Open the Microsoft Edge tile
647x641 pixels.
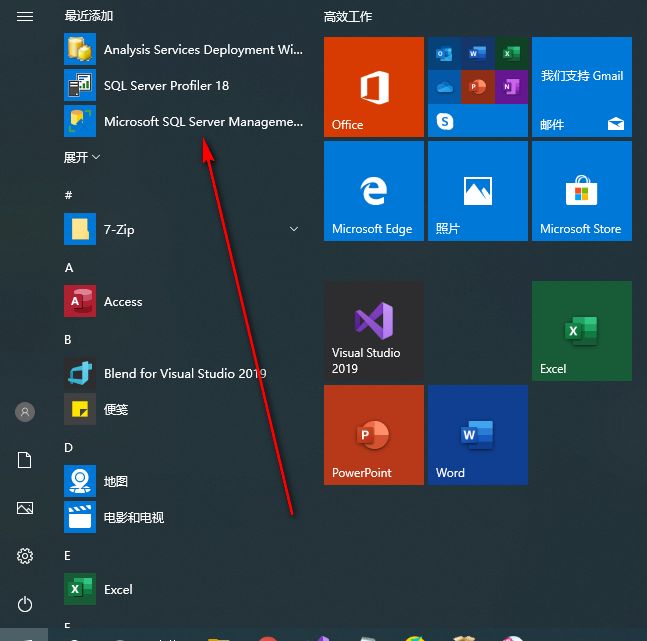click(374, 191)
